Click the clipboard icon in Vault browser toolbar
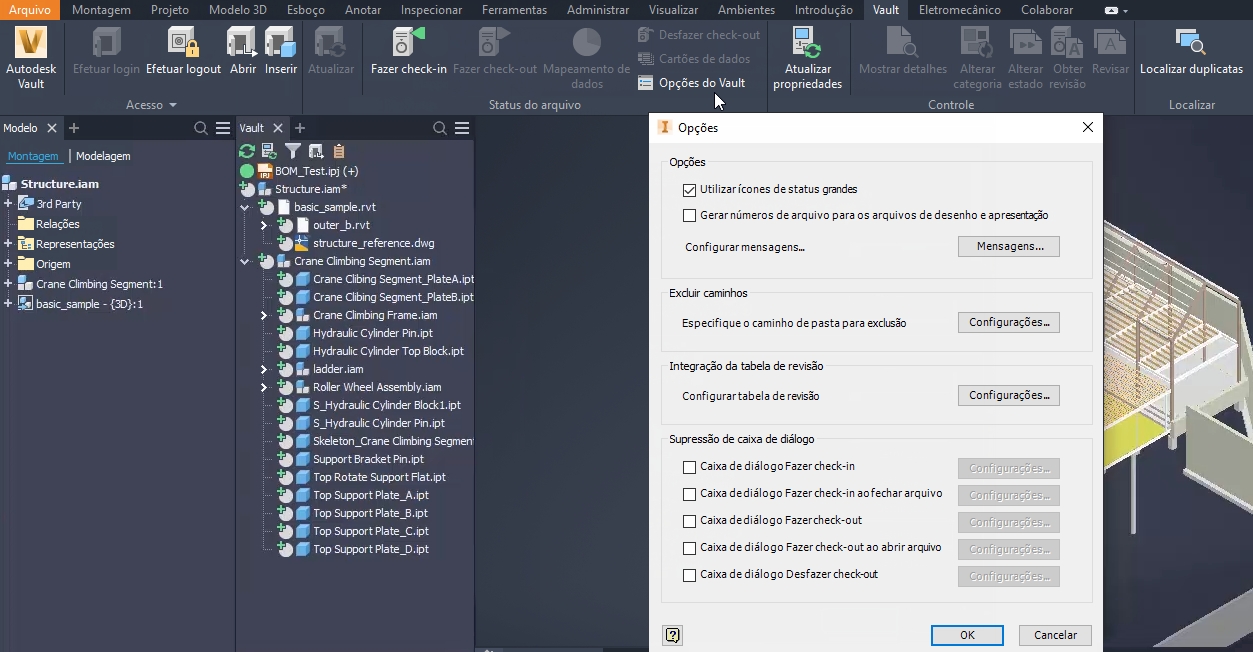Viewport: 1253px width, 652px height. click(x=339, y=151)
